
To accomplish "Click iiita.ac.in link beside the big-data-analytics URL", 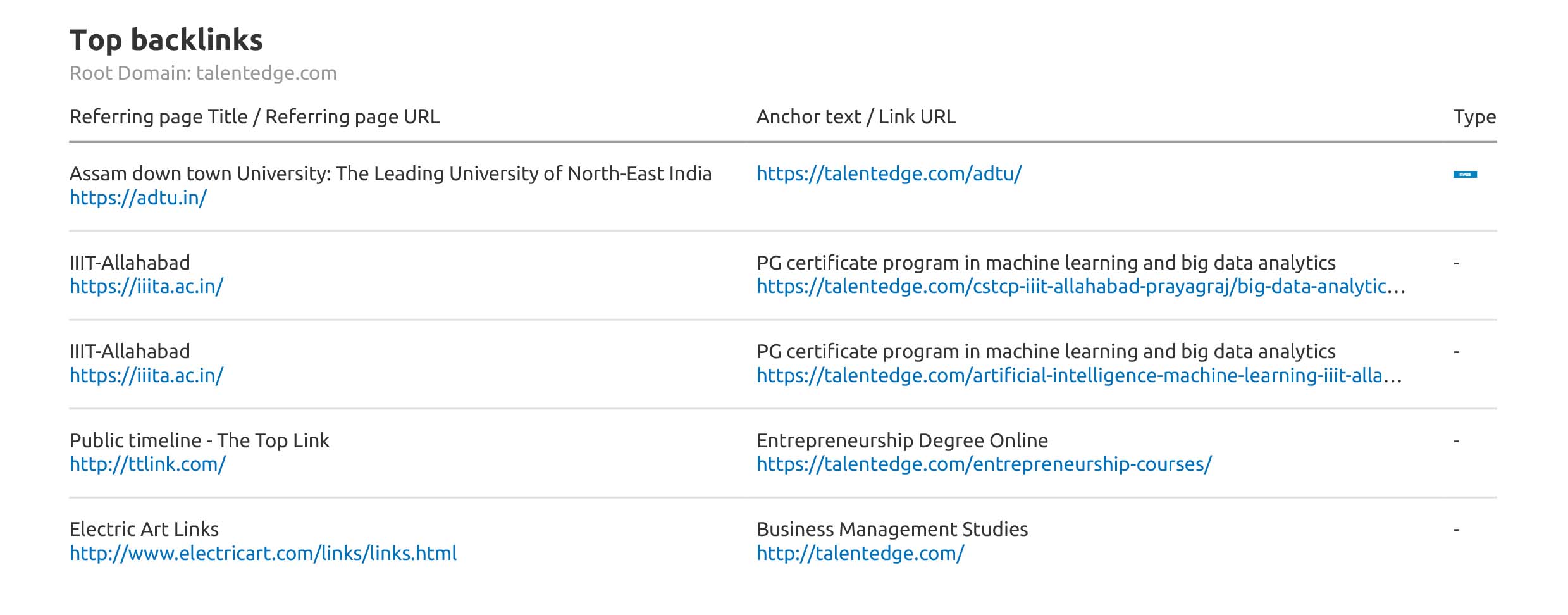I will pyautogui.click(x=146, y=287).
